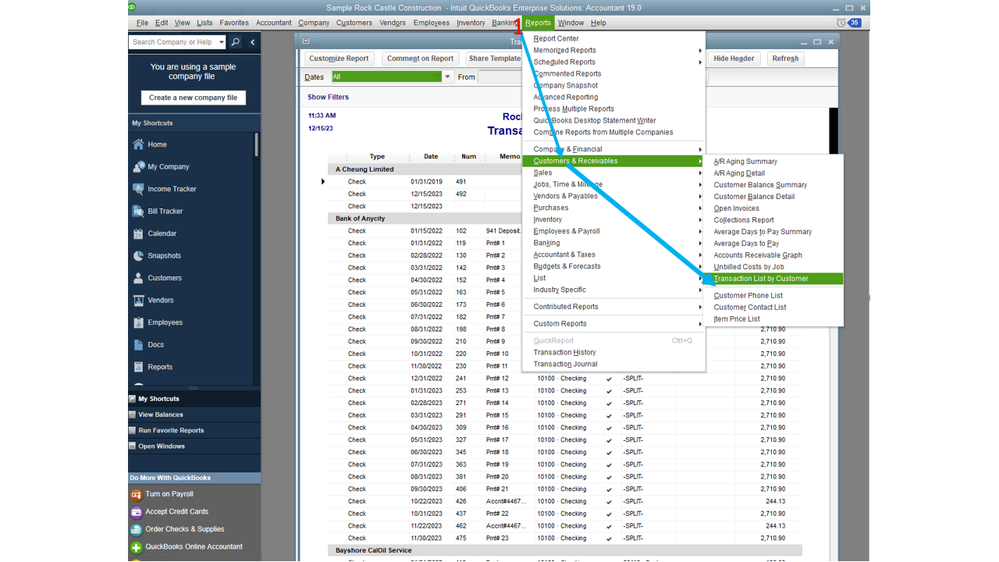Open the Customers shortcut icon
Image resolution: width=999 pixels, height=562 pixels.
pyautogui.click(x=138, y=278)
